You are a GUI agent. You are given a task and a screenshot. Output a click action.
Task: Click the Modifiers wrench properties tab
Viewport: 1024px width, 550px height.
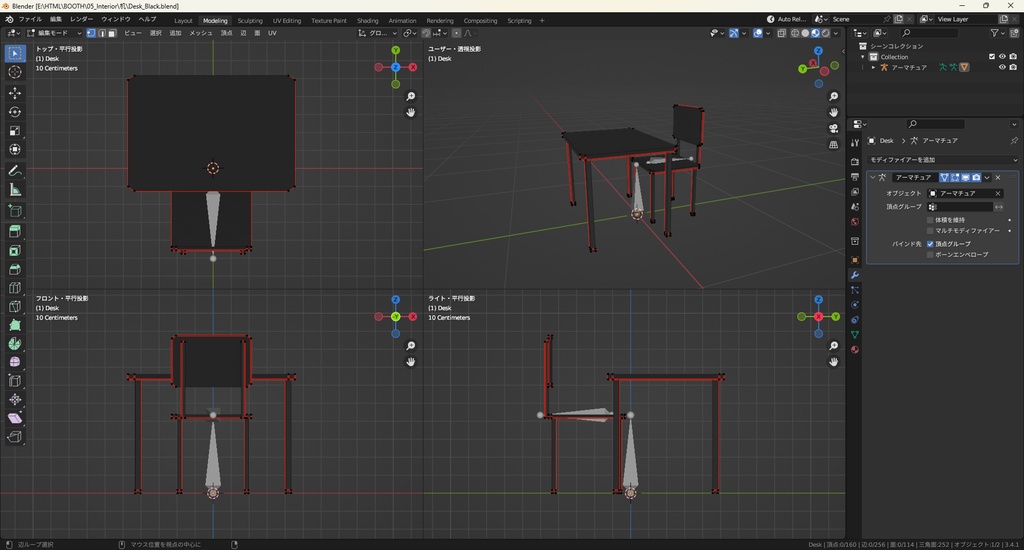coord(855,274)
